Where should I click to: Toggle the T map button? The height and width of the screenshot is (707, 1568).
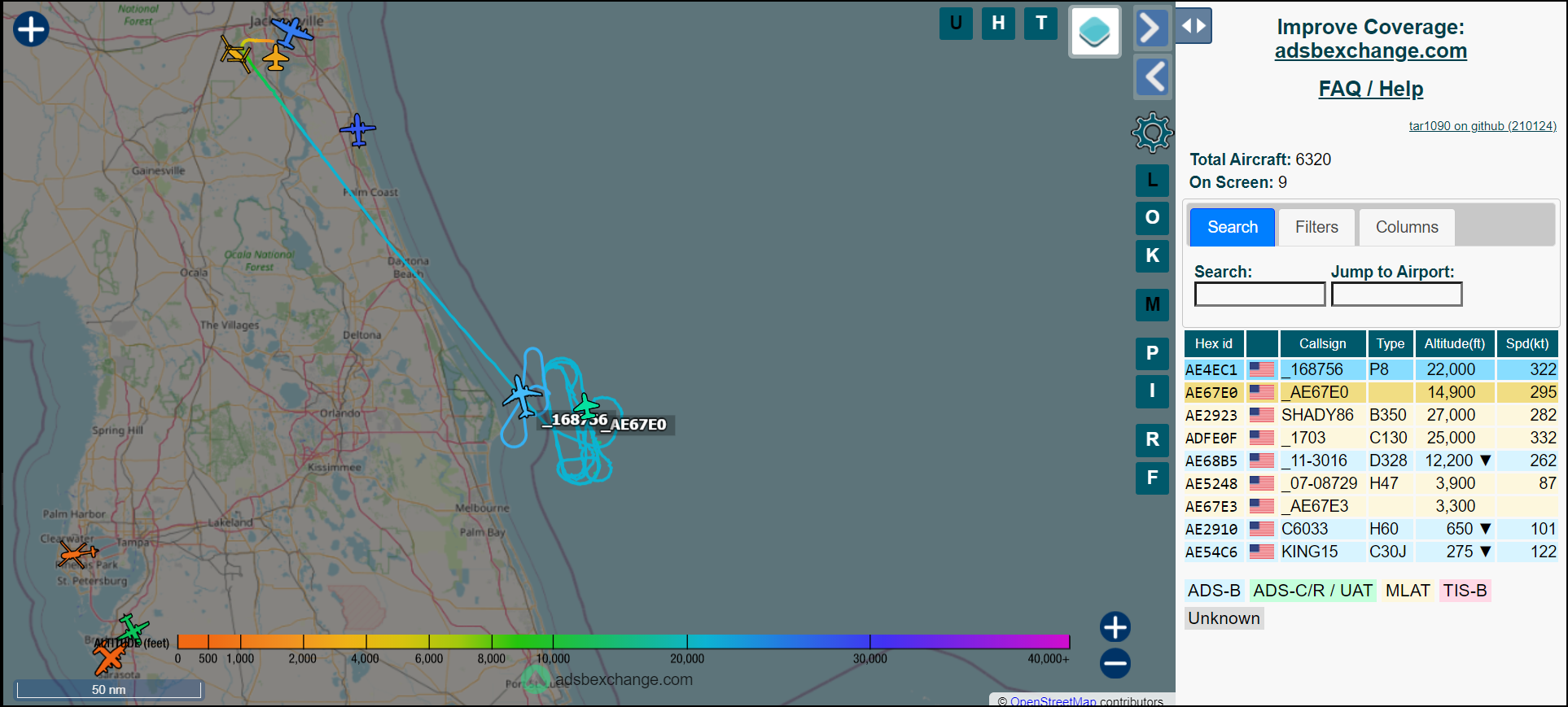[1040, 24]
